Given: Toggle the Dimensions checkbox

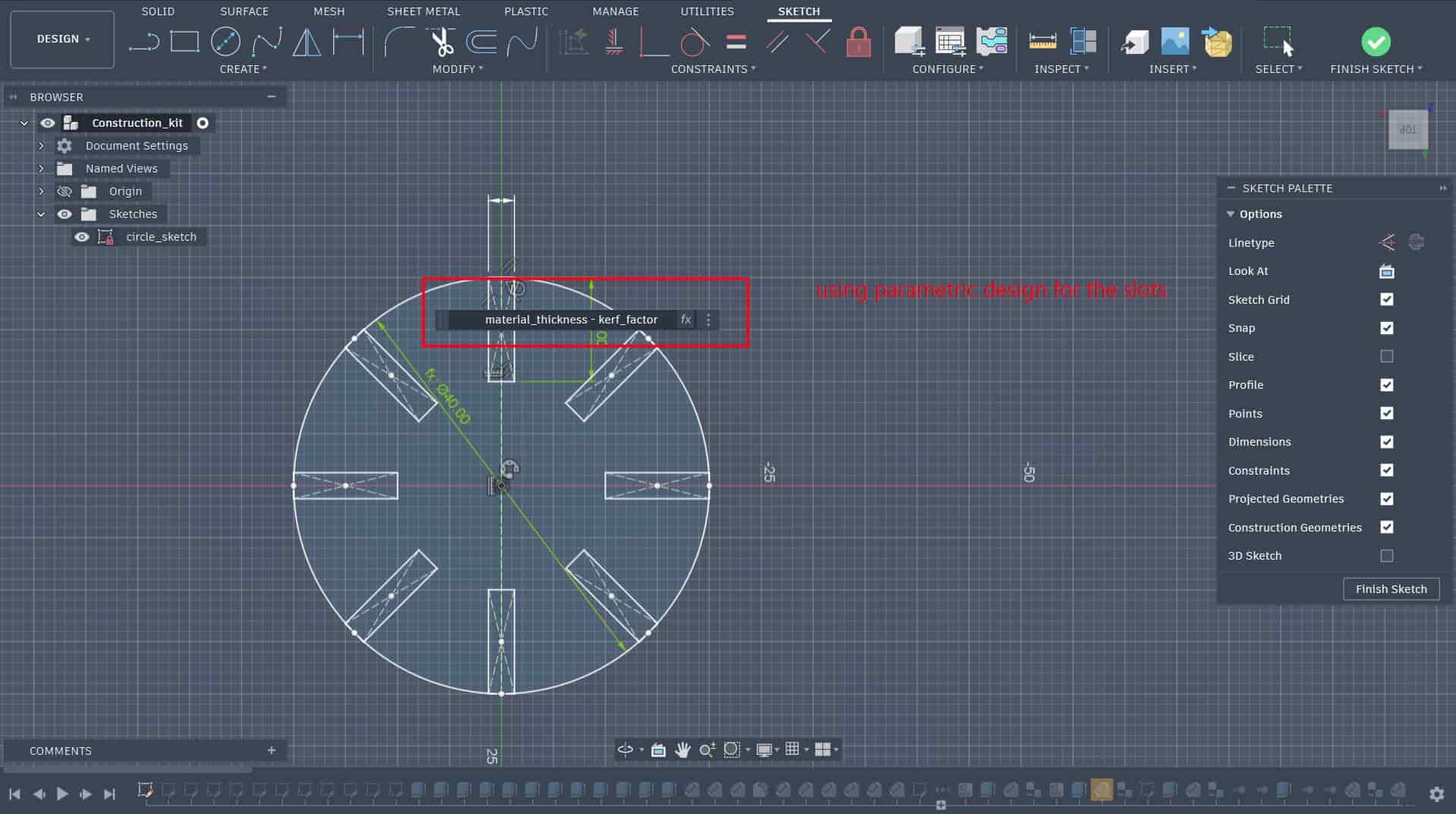Looking at the screenshot, I should (x=1386, y=442).
